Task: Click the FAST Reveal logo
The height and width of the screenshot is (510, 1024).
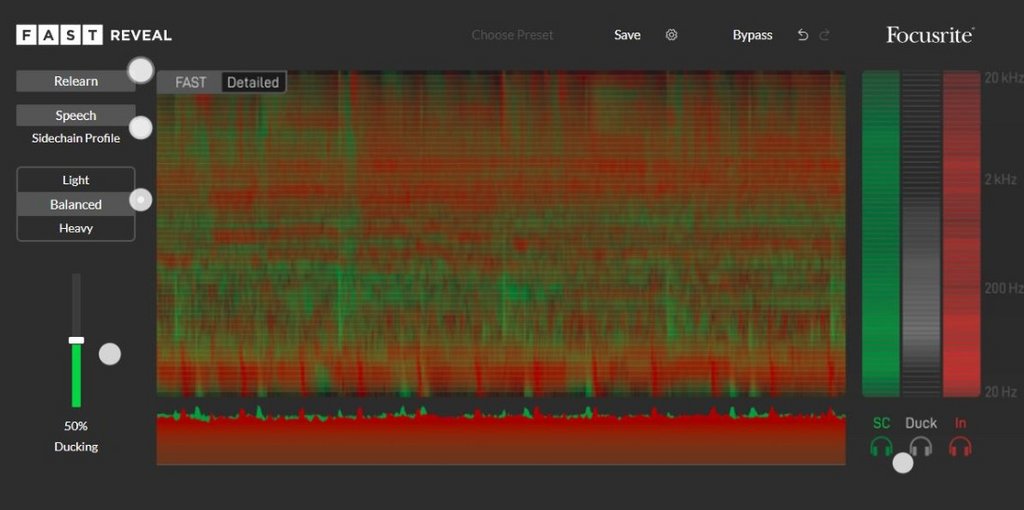Action: pyautogui.click(x=93, y=35)
